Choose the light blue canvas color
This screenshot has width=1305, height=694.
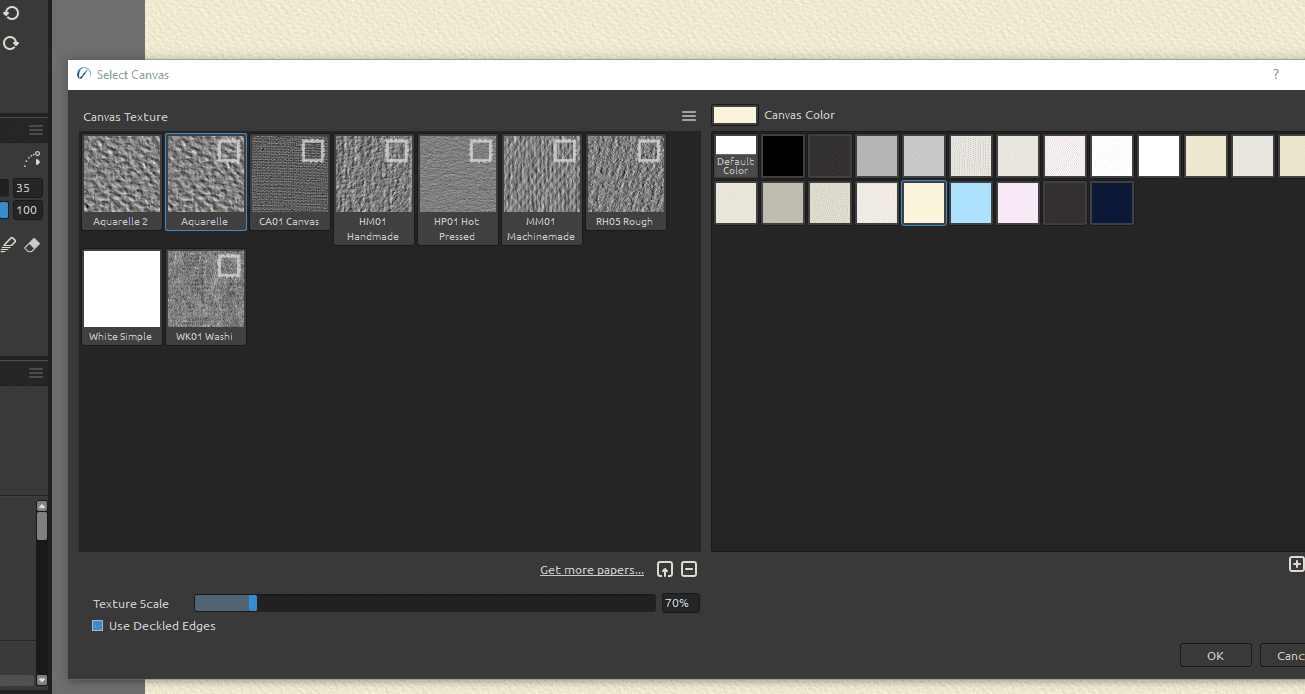[971, 203]
